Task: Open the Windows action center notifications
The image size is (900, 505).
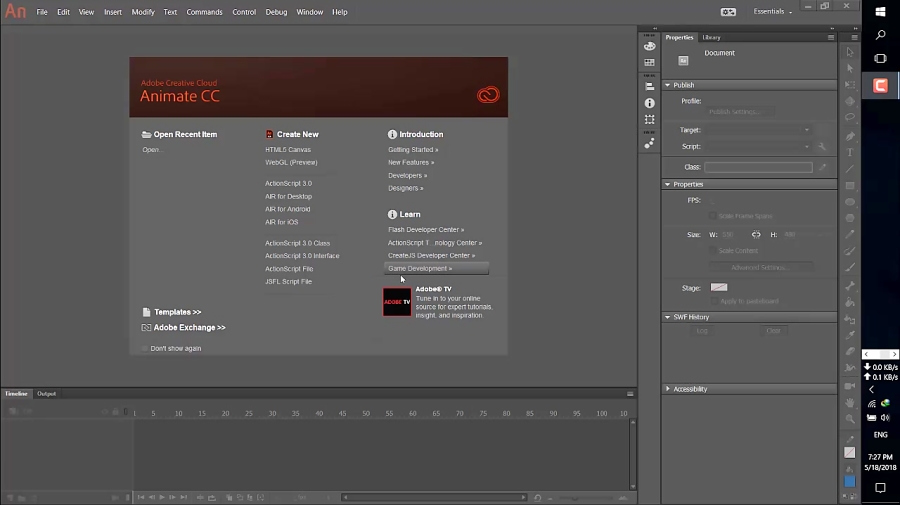Action: point(880,488)
